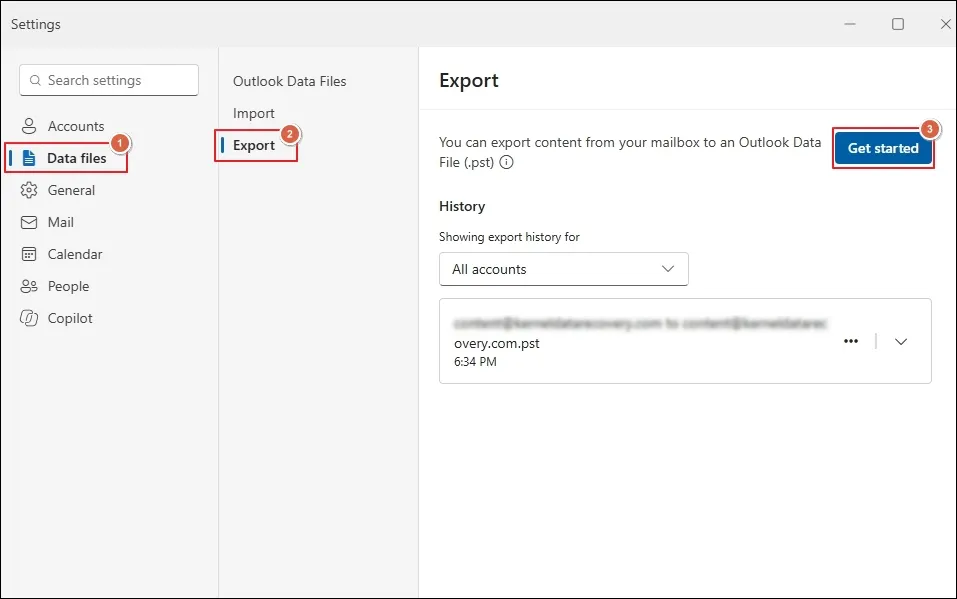Image resolution: width=957 pixels, height=599 pixels.
Task: Click the info icon next to File (.pst)
Action: coord(506,162)
